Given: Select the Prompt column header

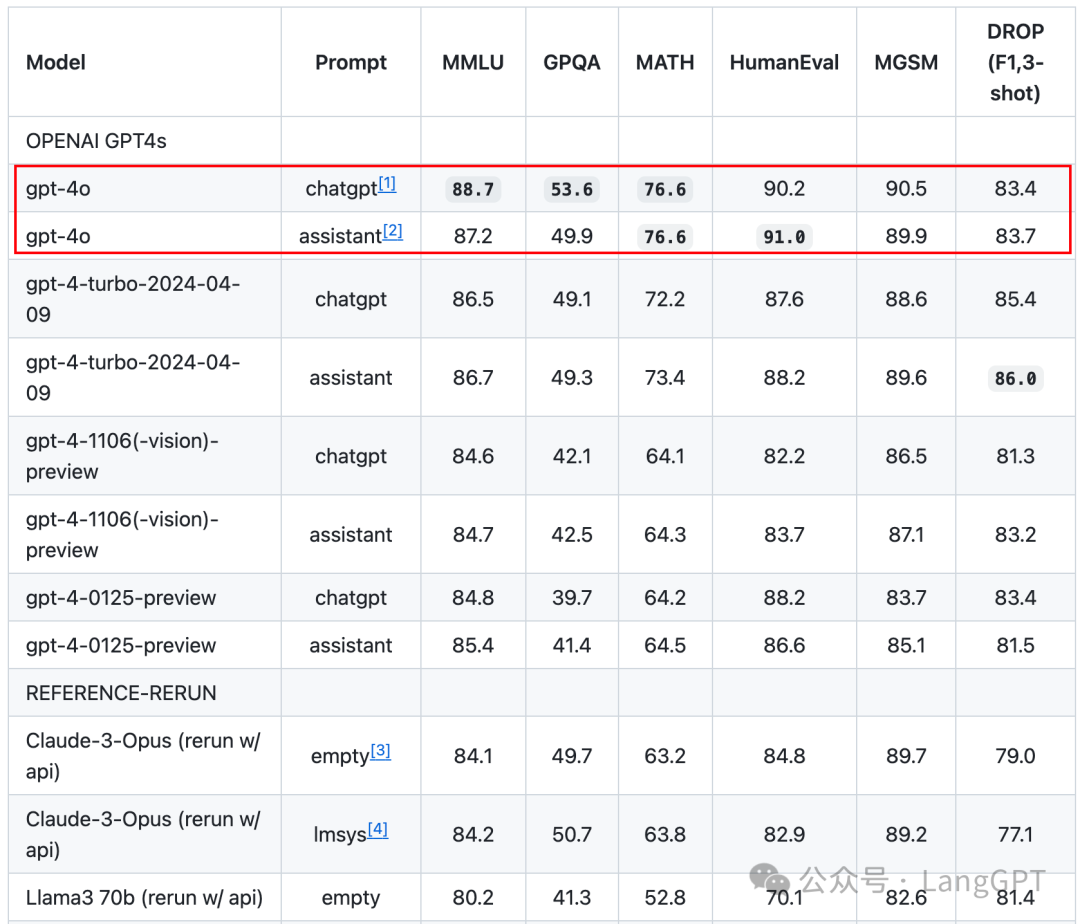Looking at the screenshot, I should click(351, 62).
